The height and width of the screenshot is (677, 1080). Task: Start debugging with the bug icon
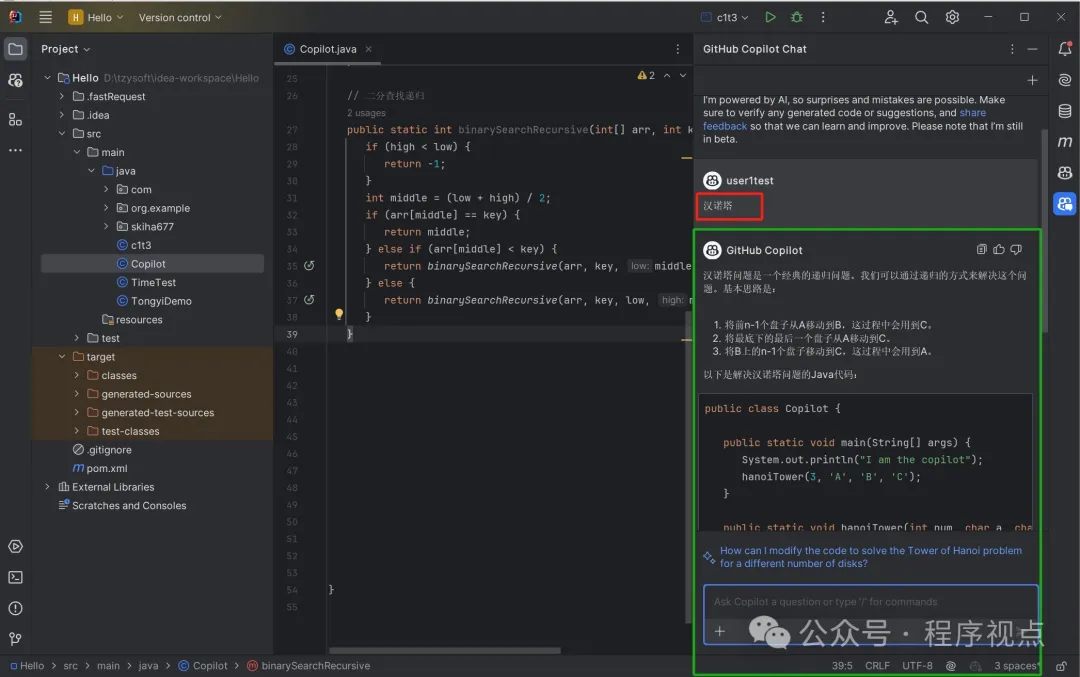coord(797,17)
